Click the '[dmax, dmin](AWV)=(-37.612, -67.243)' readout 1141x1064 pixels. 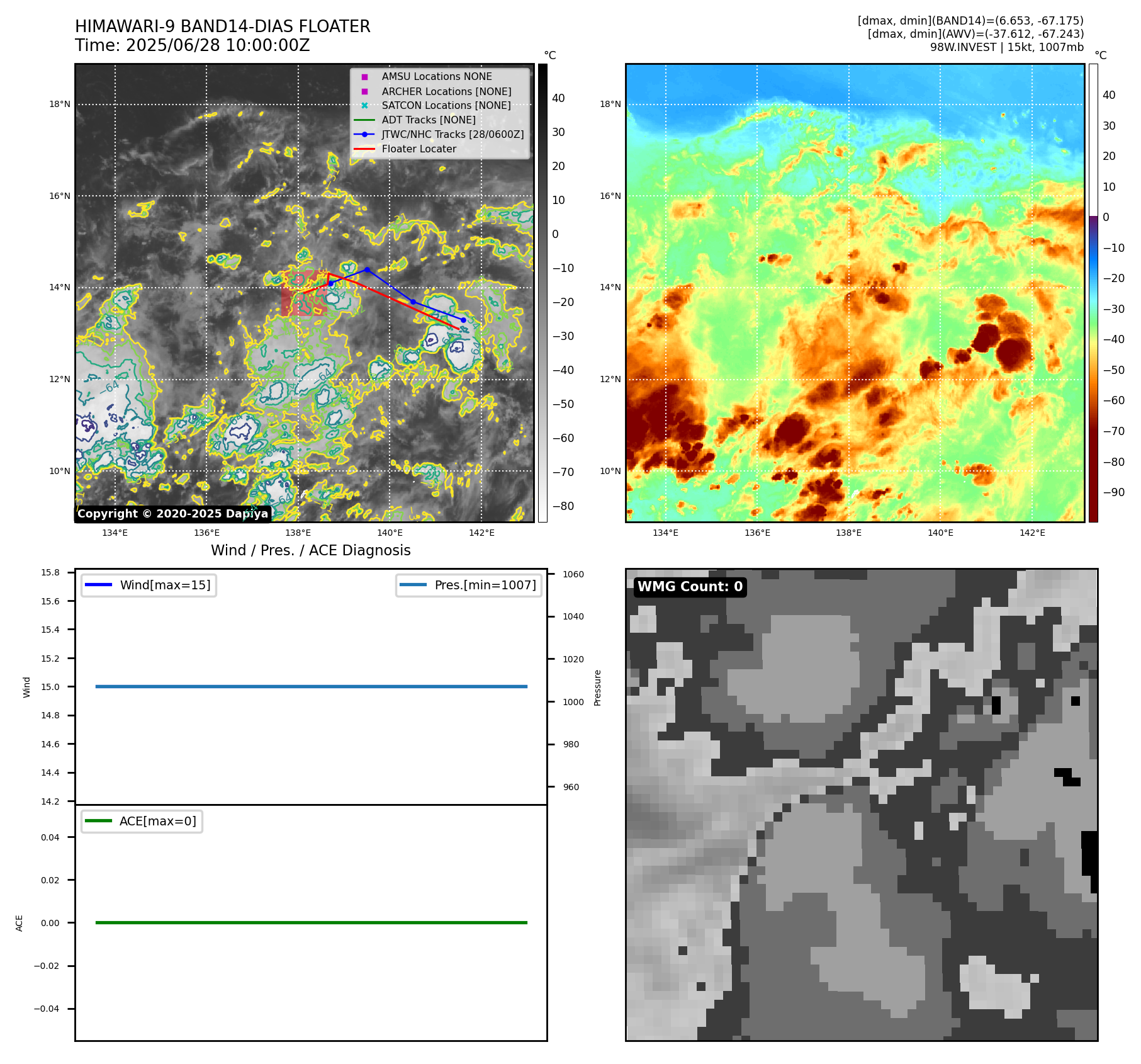point(975,34)
